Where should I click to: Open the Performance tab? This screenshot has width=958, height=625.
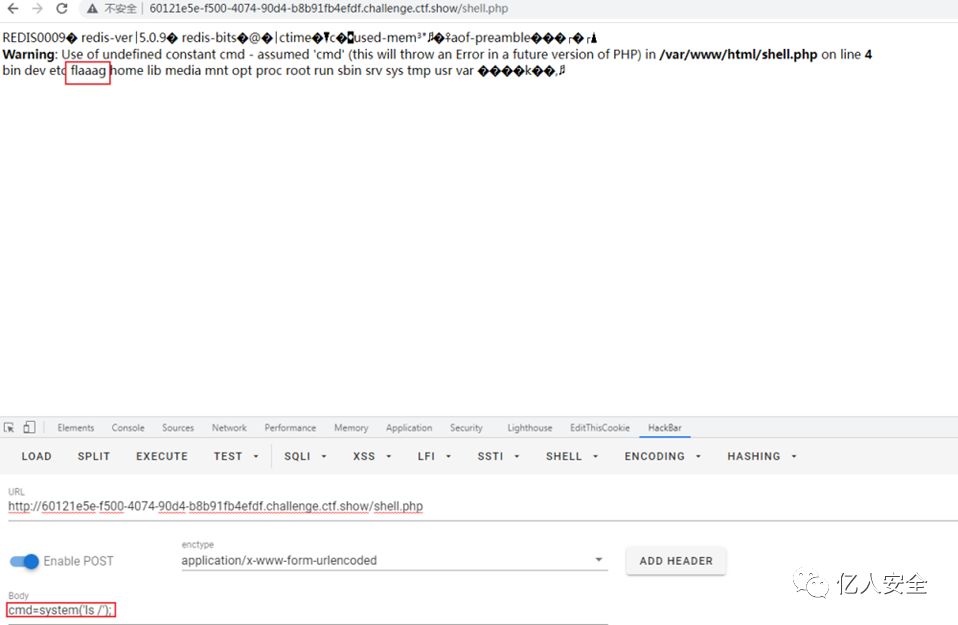(290, 428)
